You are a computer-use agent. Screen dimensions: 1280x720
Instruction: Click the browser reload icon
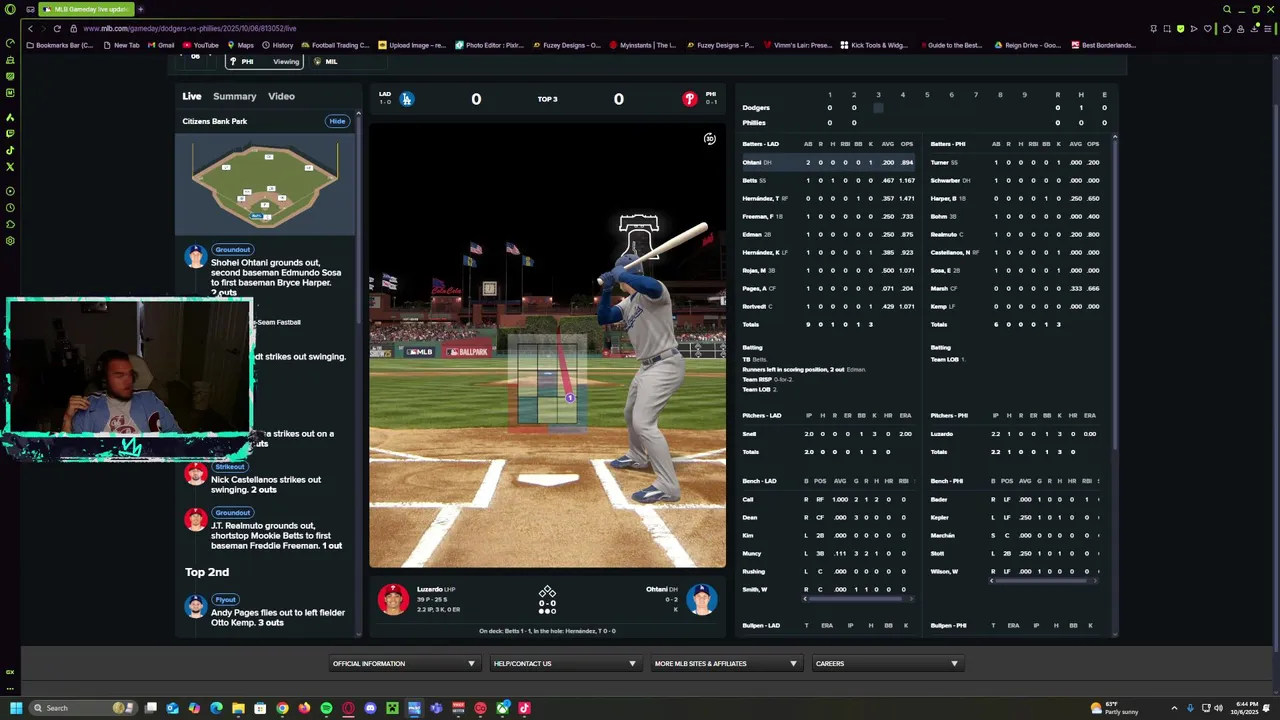tap(57, 29)
